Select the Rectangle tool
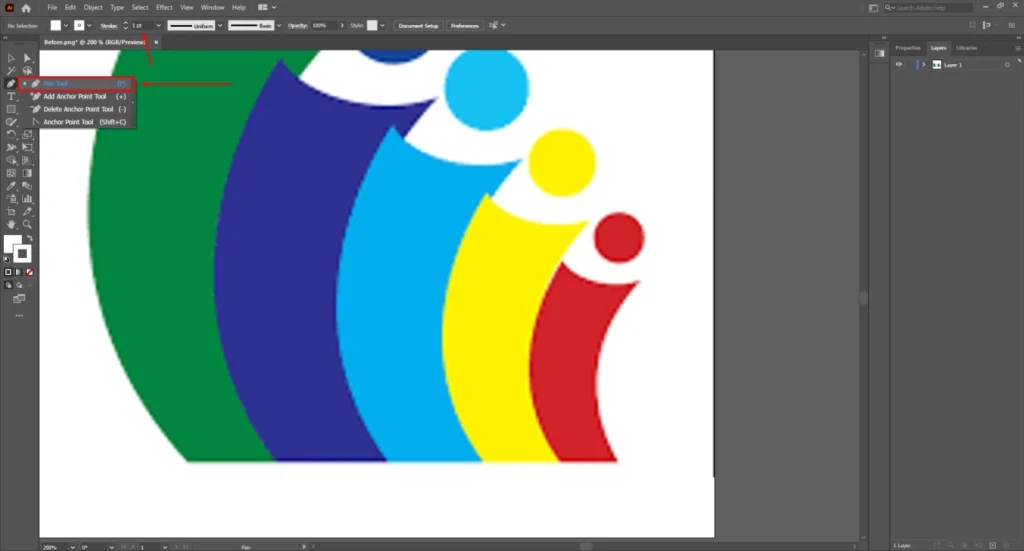 11,109
